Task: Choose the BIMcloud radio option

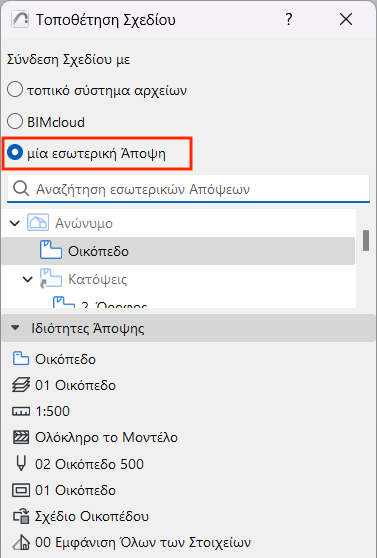Action: click(15, 121)
